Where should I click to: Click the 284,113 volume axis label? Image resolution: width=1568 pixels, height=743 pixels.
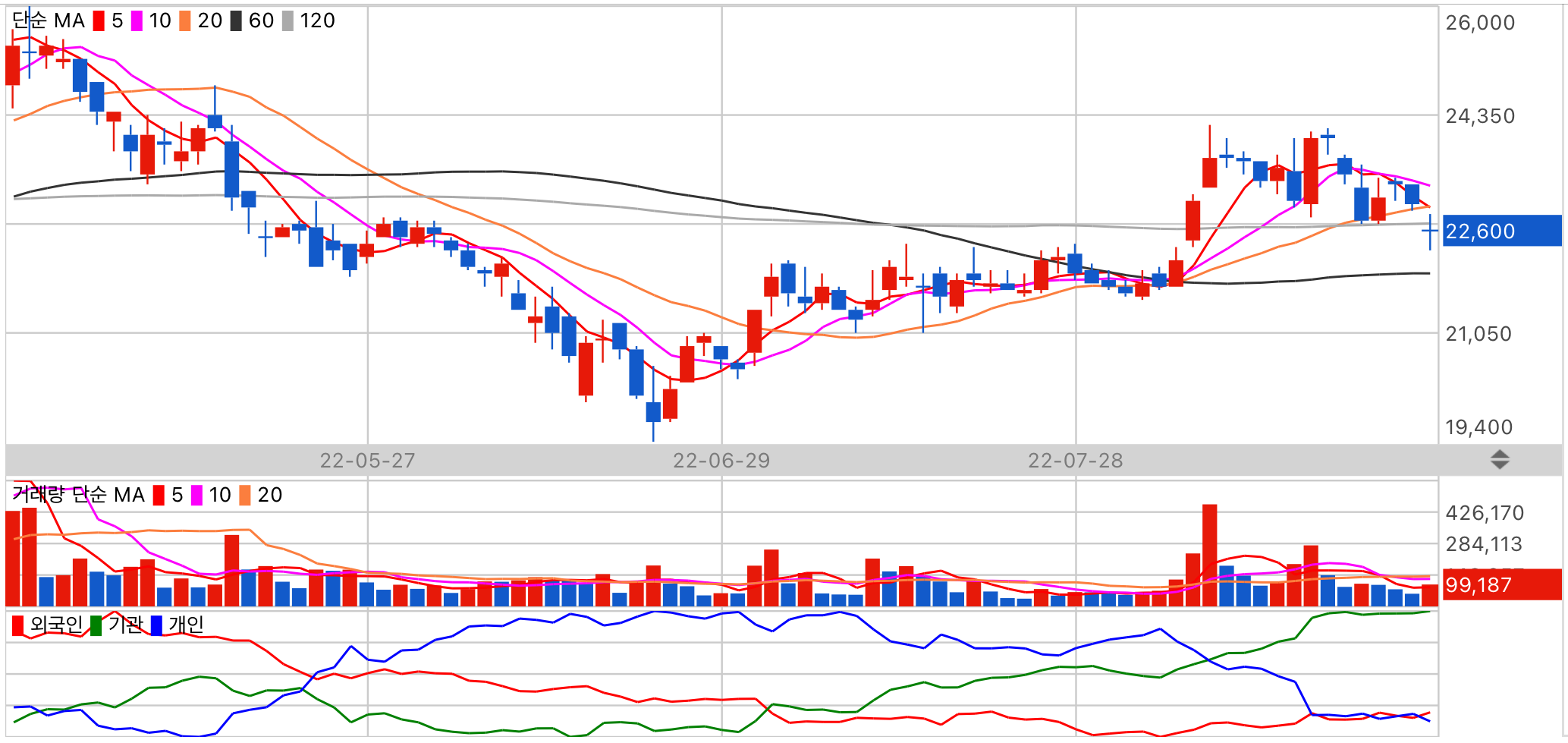pos(1484,544)
